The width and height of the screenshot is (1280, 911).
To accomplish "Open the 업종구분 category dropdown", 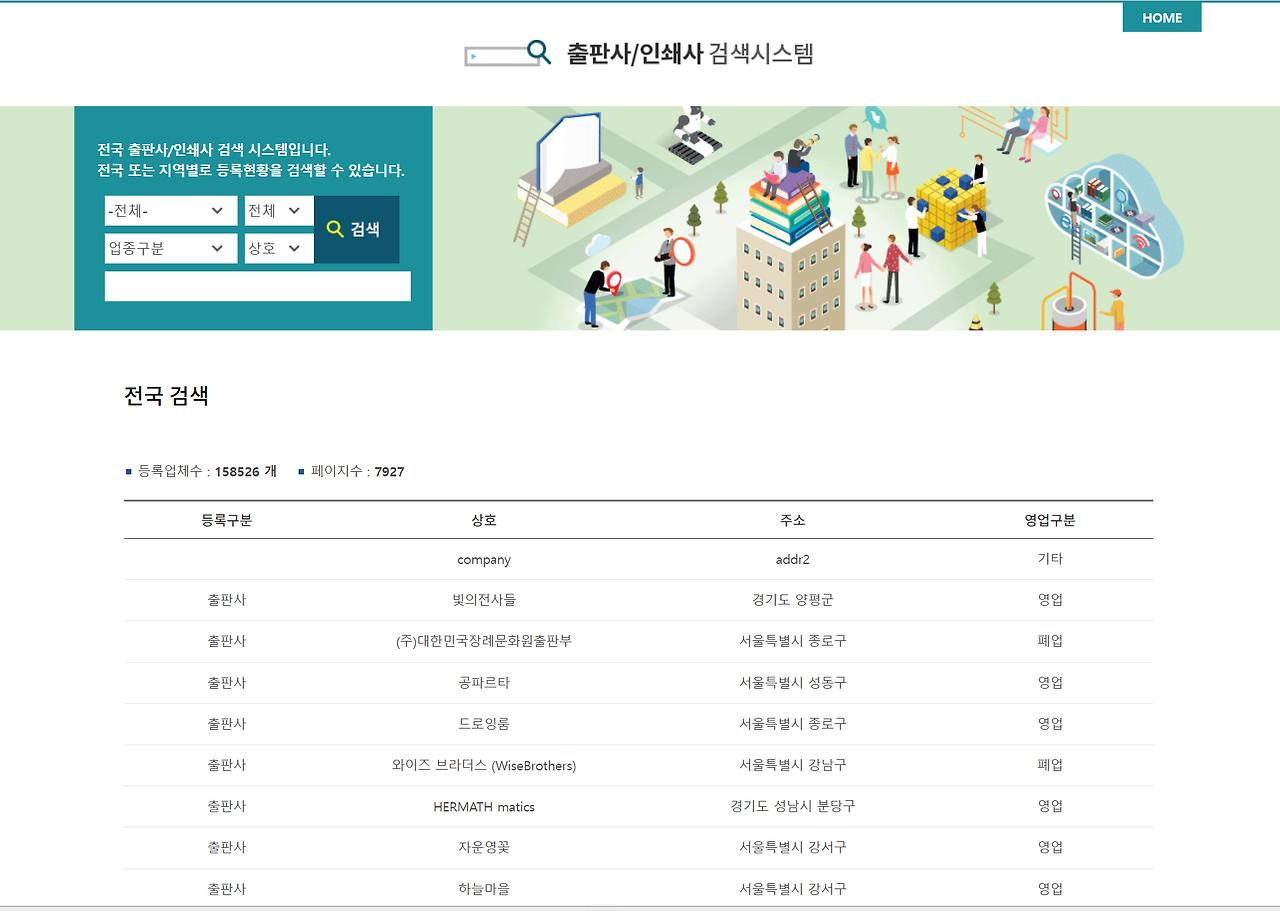I will [170, 248].
